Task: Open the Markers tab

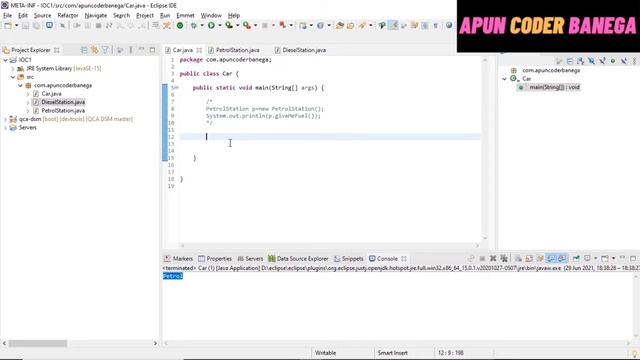Action: (178, 259)
